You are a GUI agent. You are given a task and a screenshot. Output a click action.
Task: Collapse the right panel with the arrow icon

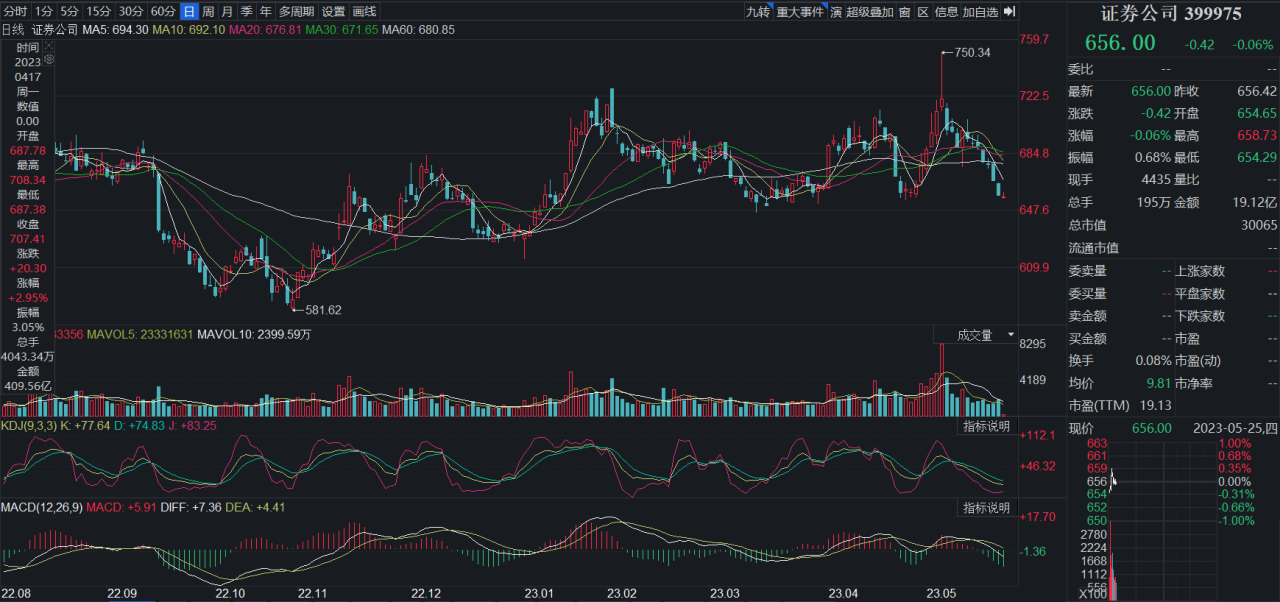pyautogui.click(x=1009, y=12)
